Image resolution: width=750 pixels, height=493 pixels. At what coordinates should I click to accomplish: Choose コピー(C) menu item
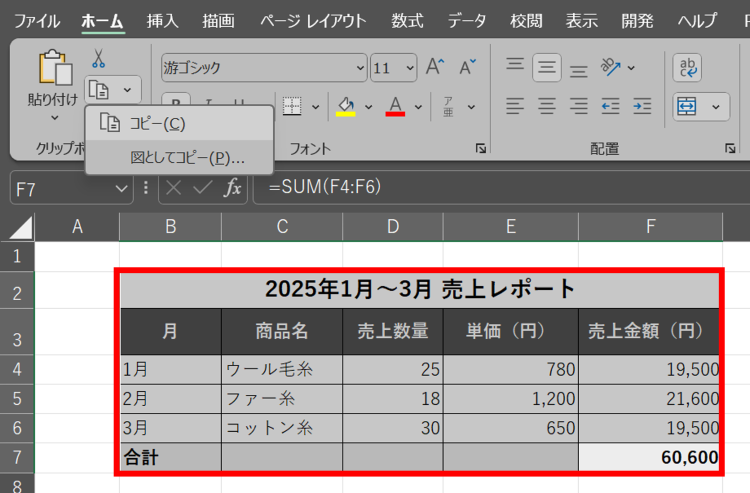click(179, 124)
